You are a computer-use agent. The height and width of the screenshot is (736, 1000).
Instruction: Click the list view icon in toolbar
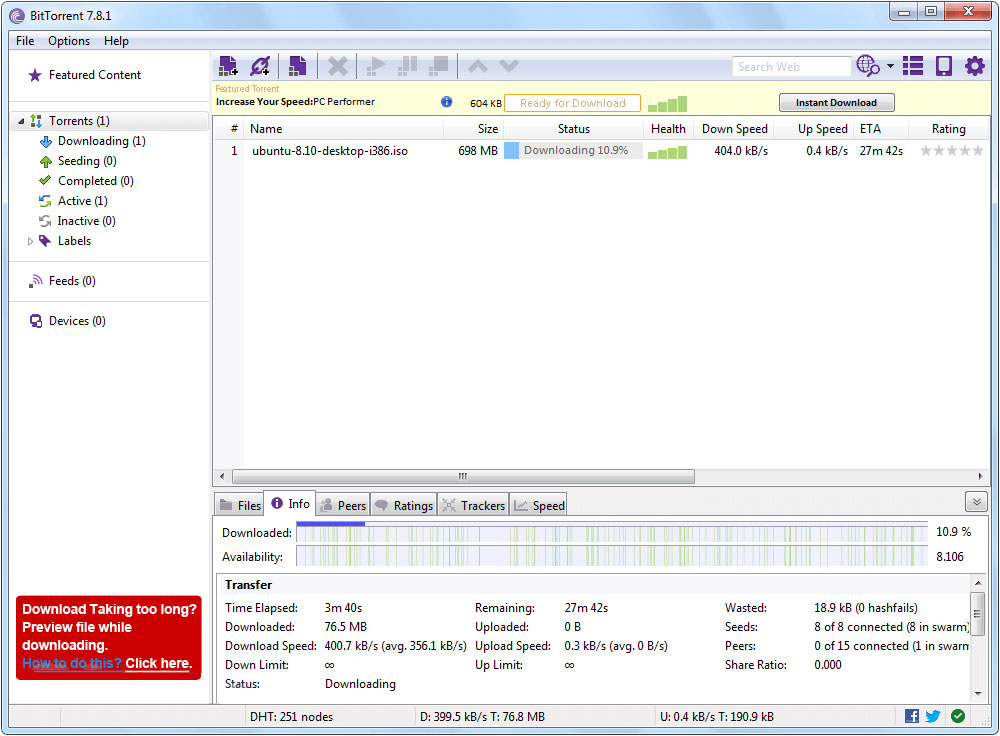tap(912, 66)
